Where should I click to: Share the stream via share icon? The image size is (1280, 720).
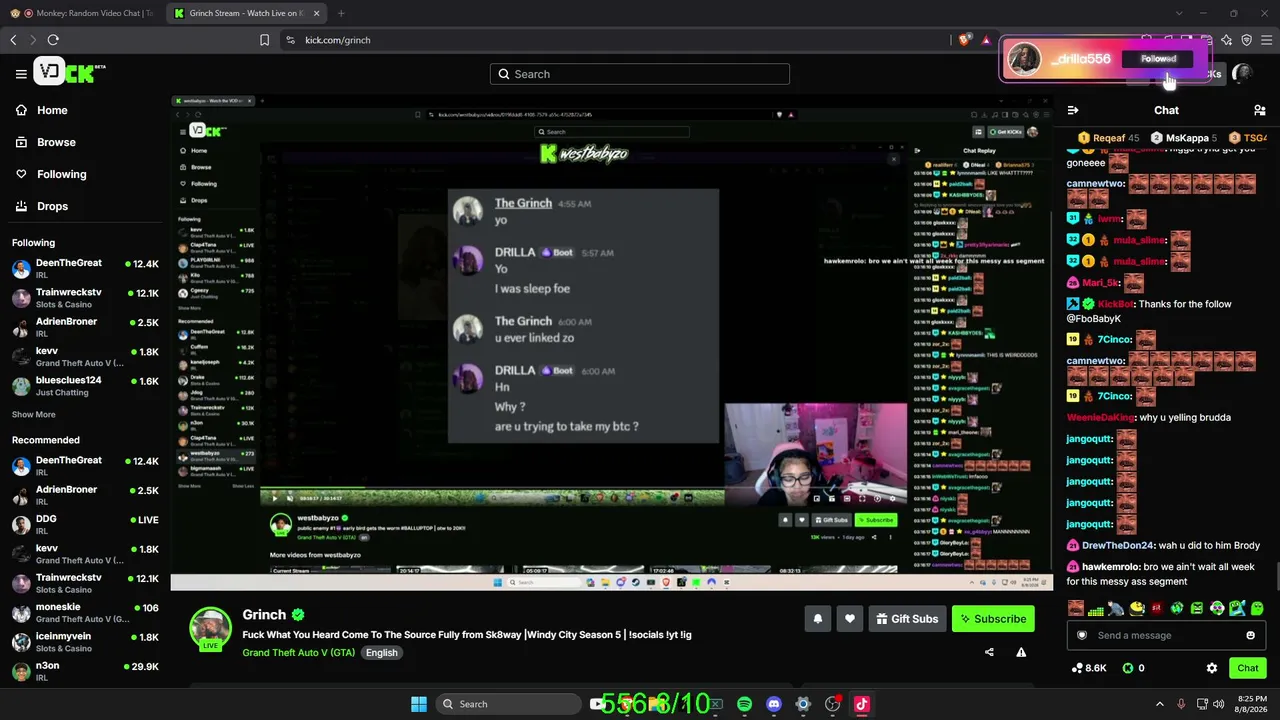click(x=989, y=652)
